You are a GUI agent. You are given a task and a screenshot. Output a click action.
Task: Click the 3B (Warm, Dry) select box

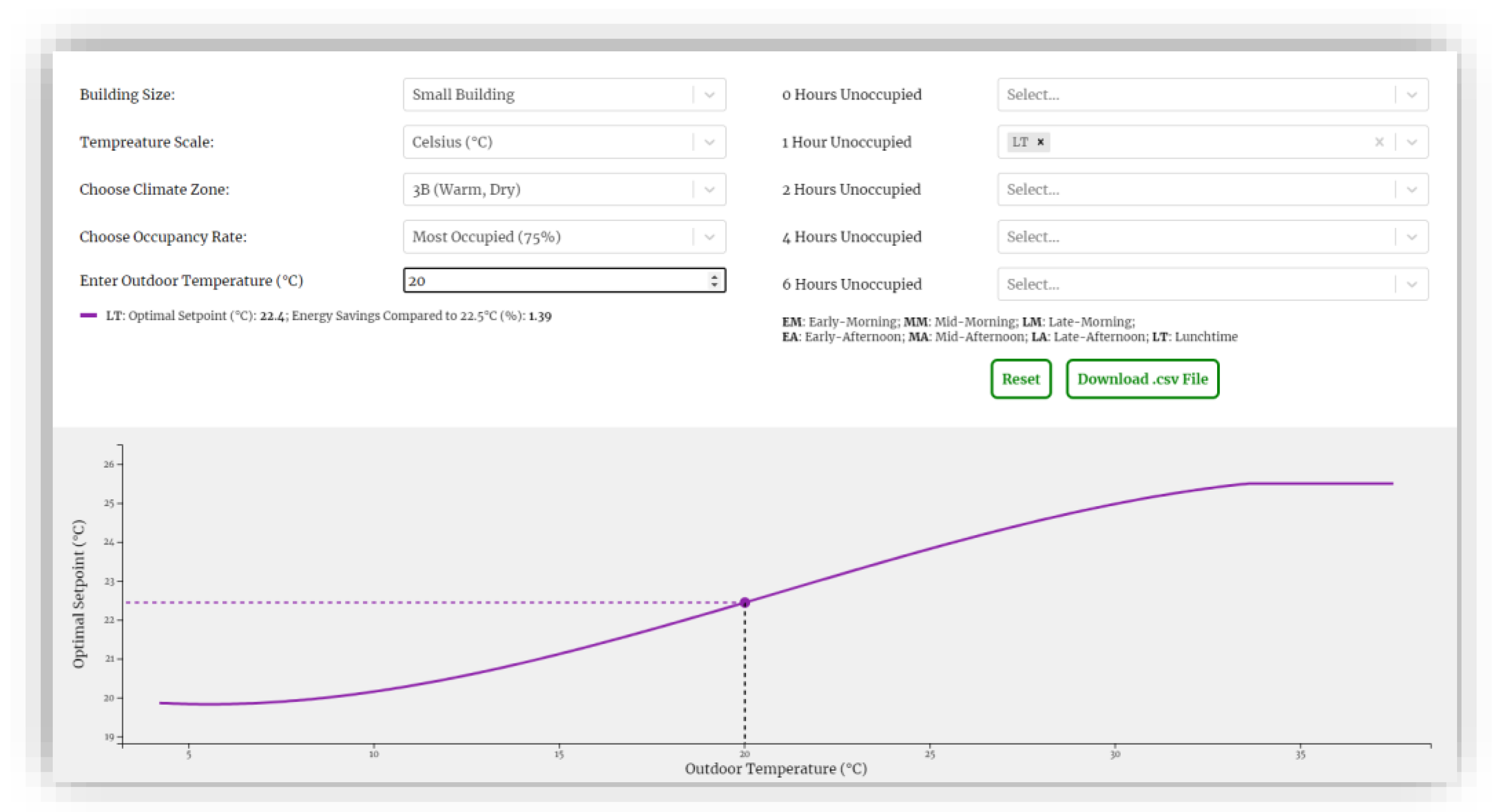click(545, 189)
